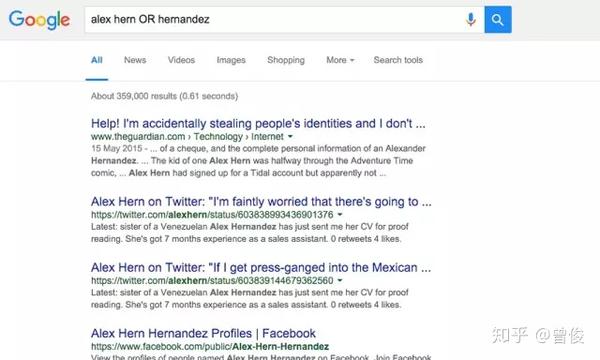
Task: Go to the Google logo homepage
Action: [x=39, y=20]
